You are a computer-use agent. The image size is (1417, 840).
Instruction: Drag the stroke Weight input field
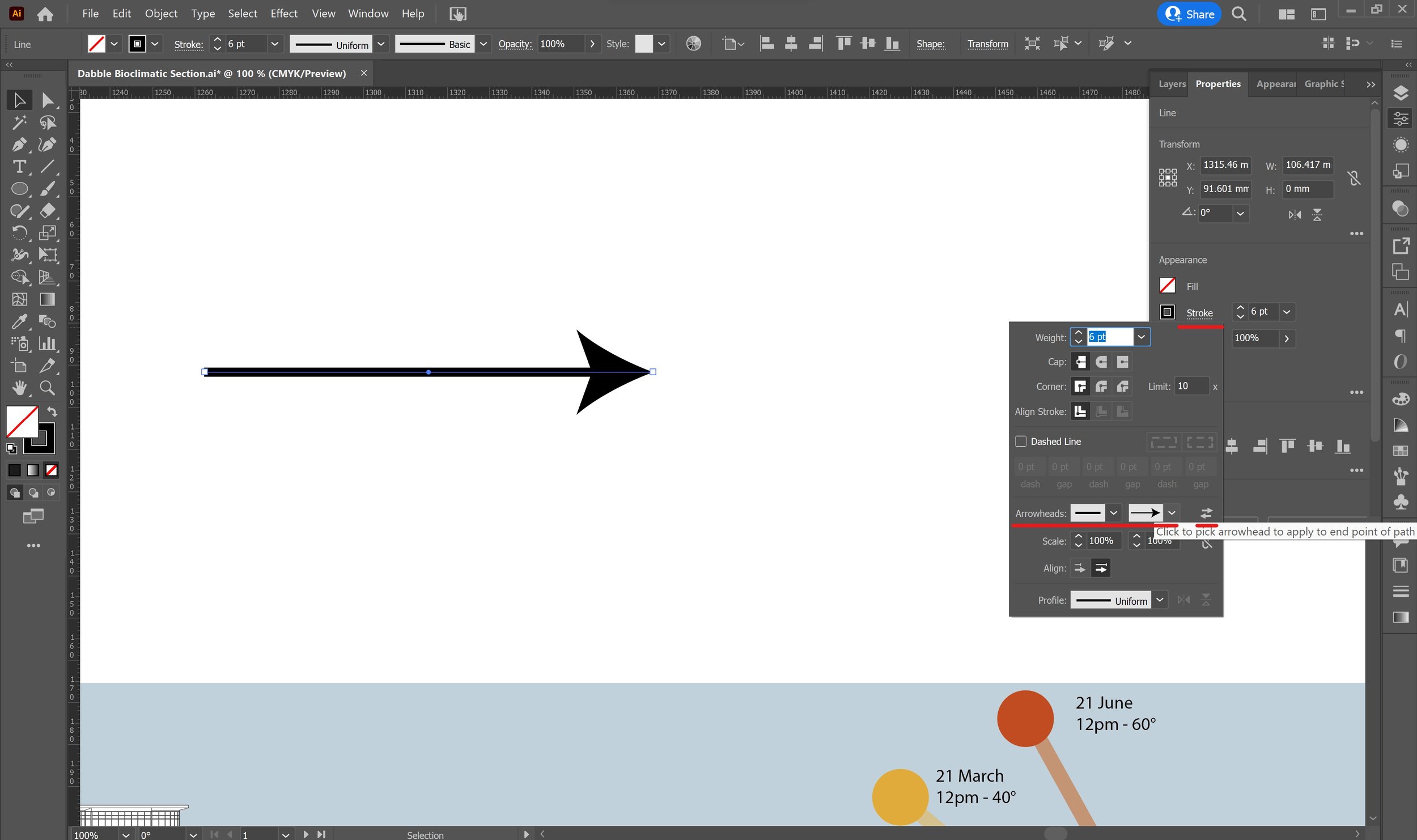(x=1109, y=337)
